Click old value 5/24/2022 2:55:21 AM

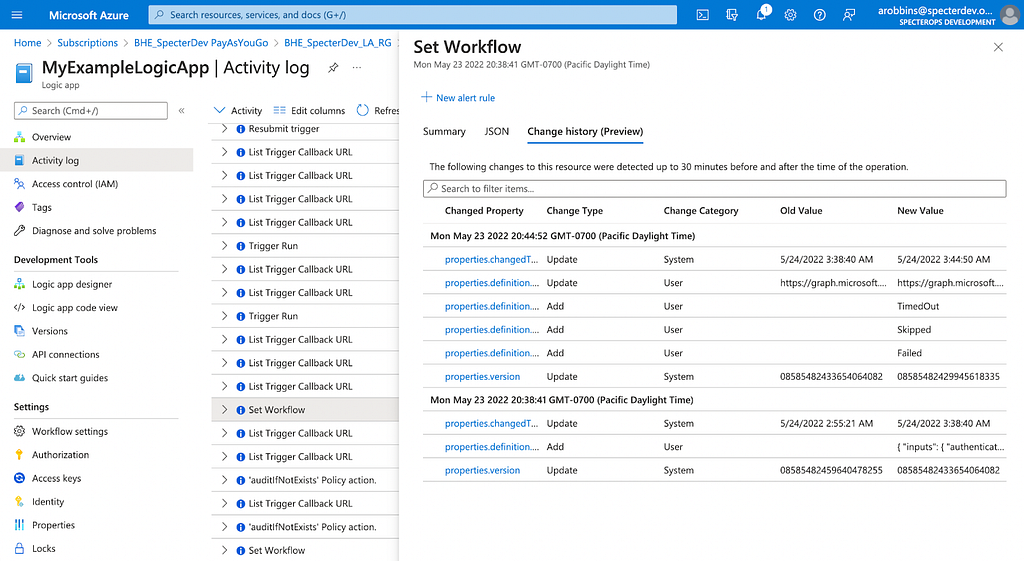click(827, 423)
